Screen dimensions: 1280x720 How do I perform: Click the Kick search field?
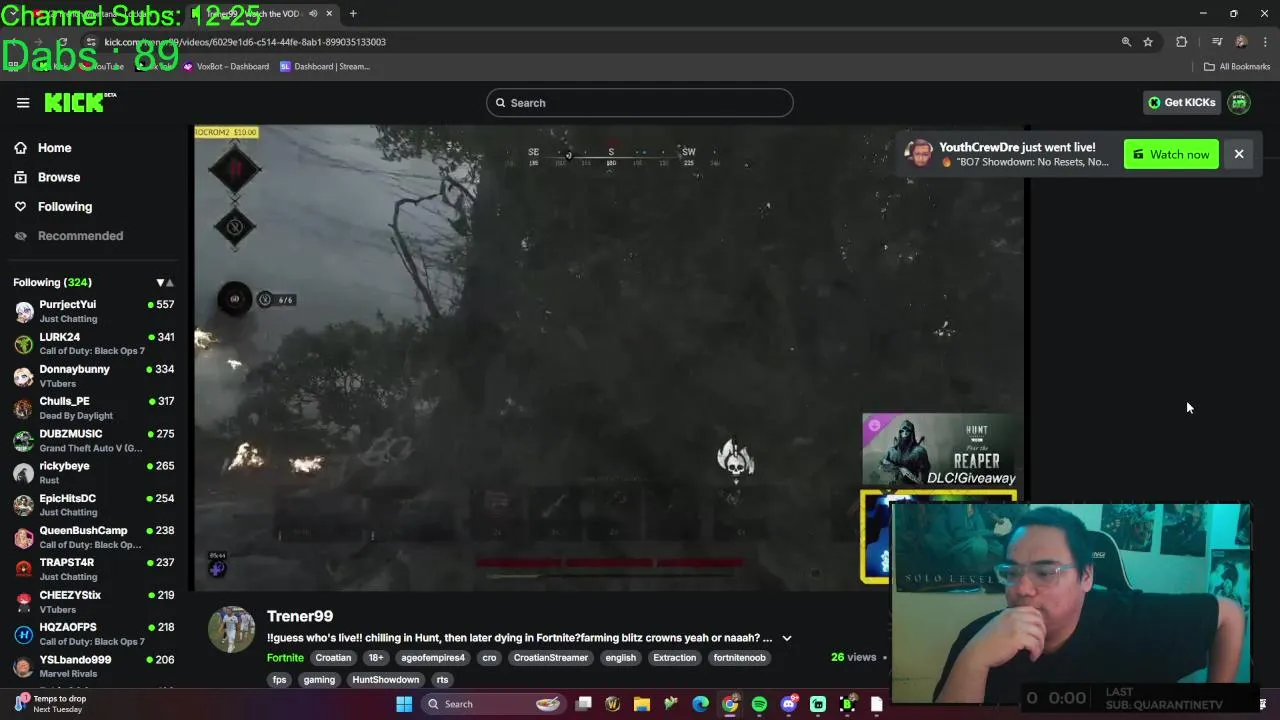tap(640, 103)
